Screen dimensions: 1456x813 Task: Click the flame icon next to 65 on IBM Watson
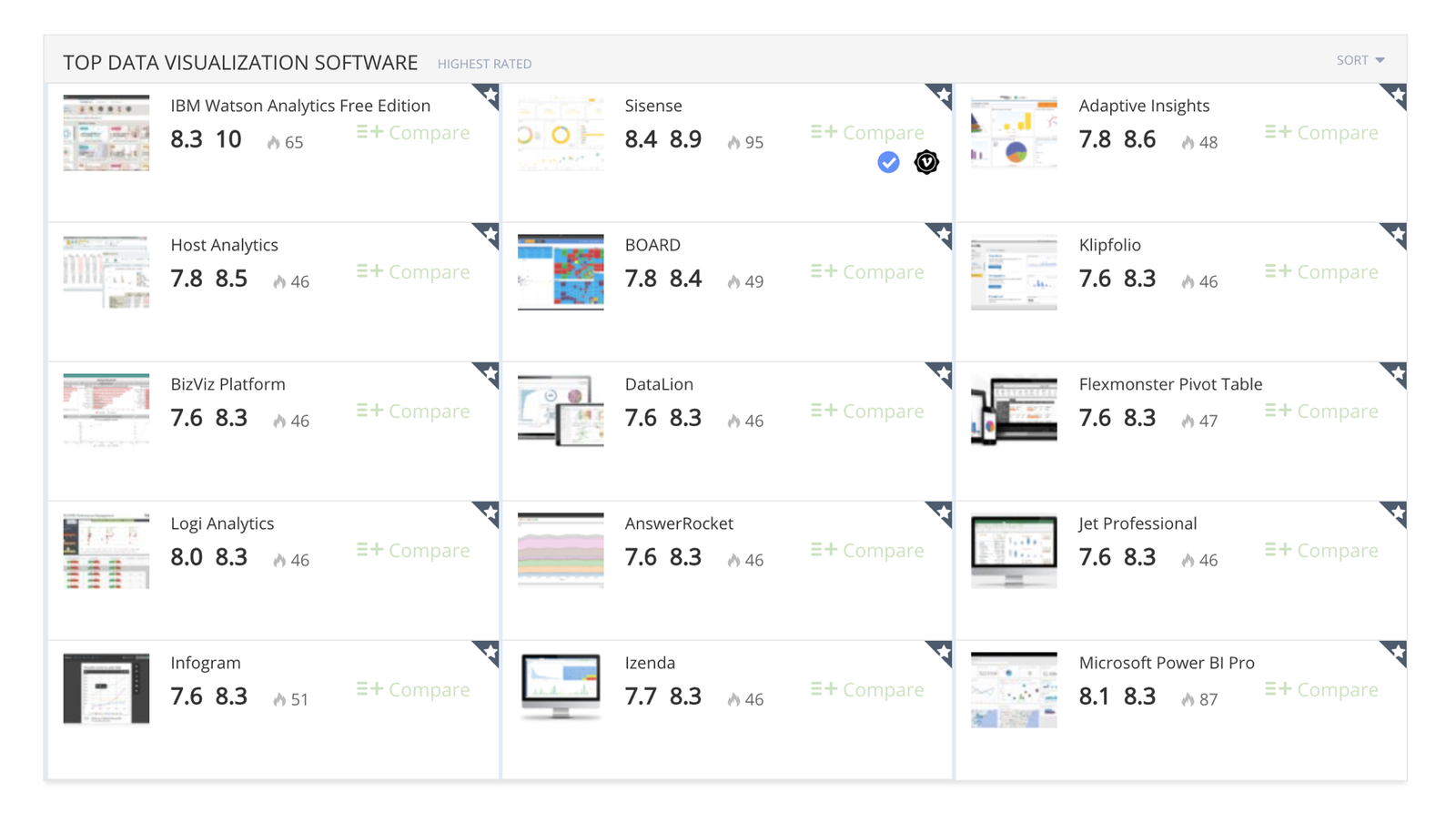click(x=274, y=142)
